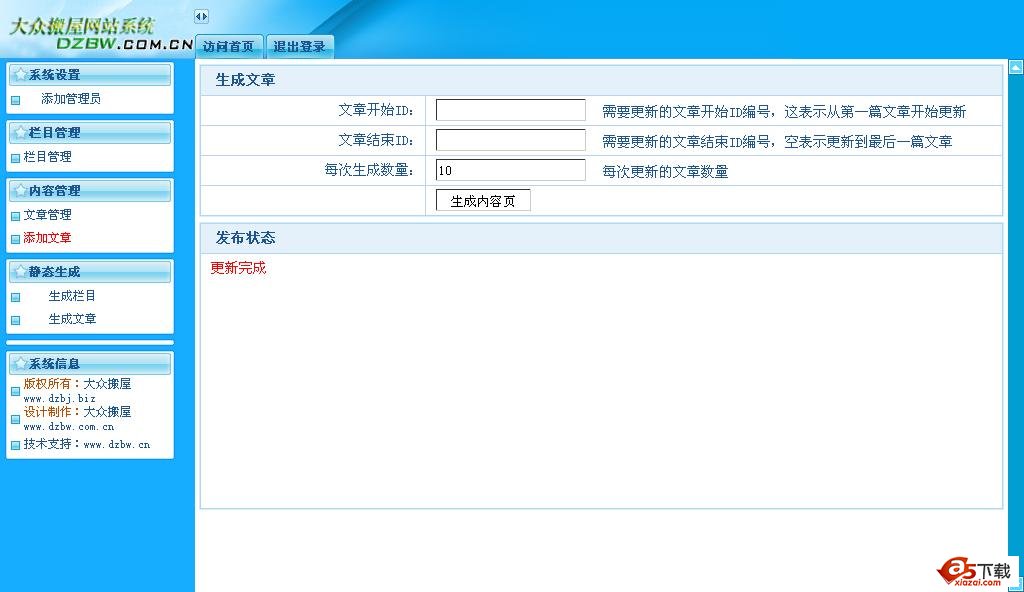The height and width of the screenshot is (592, 1024).
Task: Click the bullet icon before 生成栏目
Action: coord(16,297)
